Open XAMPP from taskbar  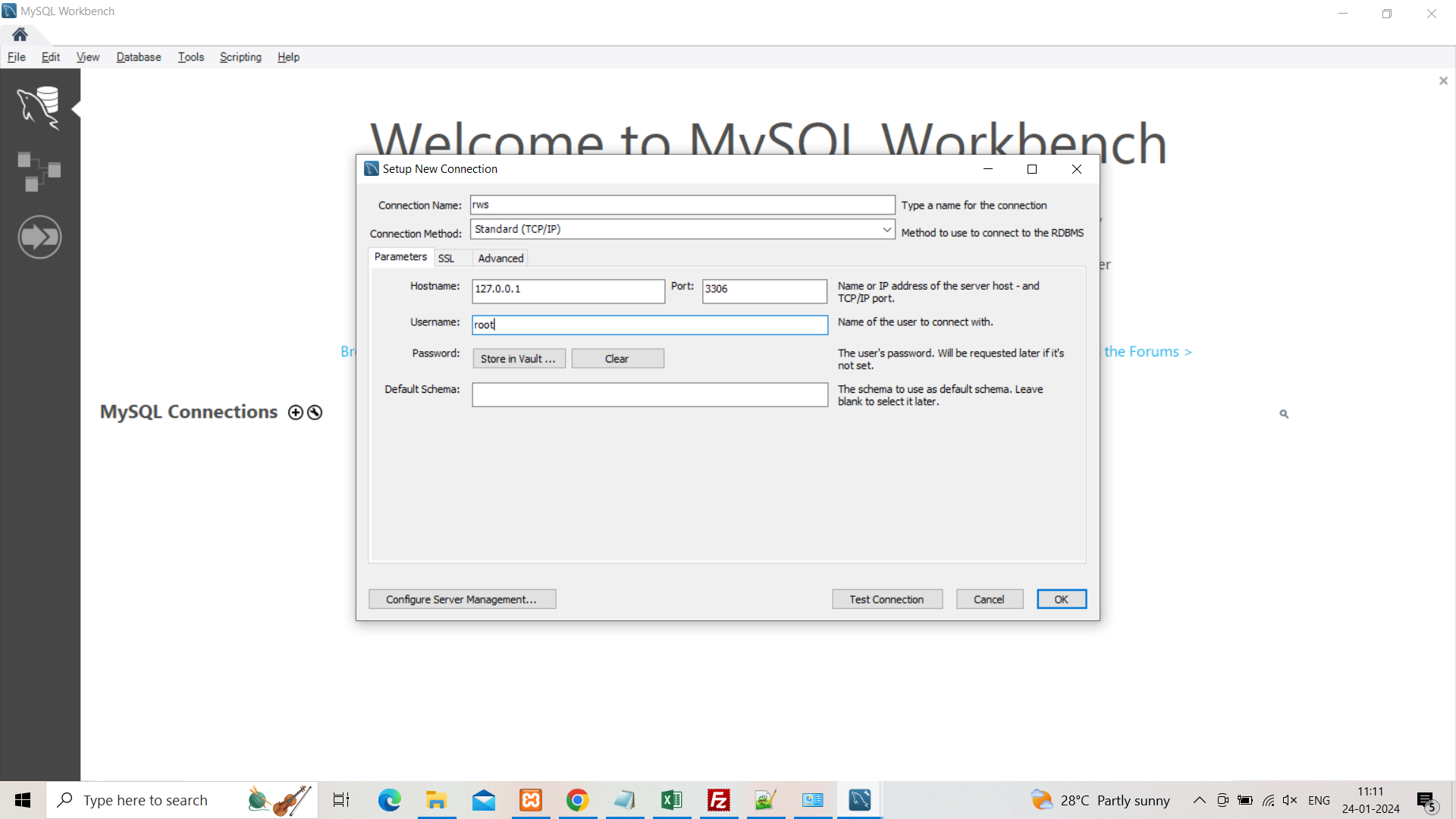coord(531,800)
